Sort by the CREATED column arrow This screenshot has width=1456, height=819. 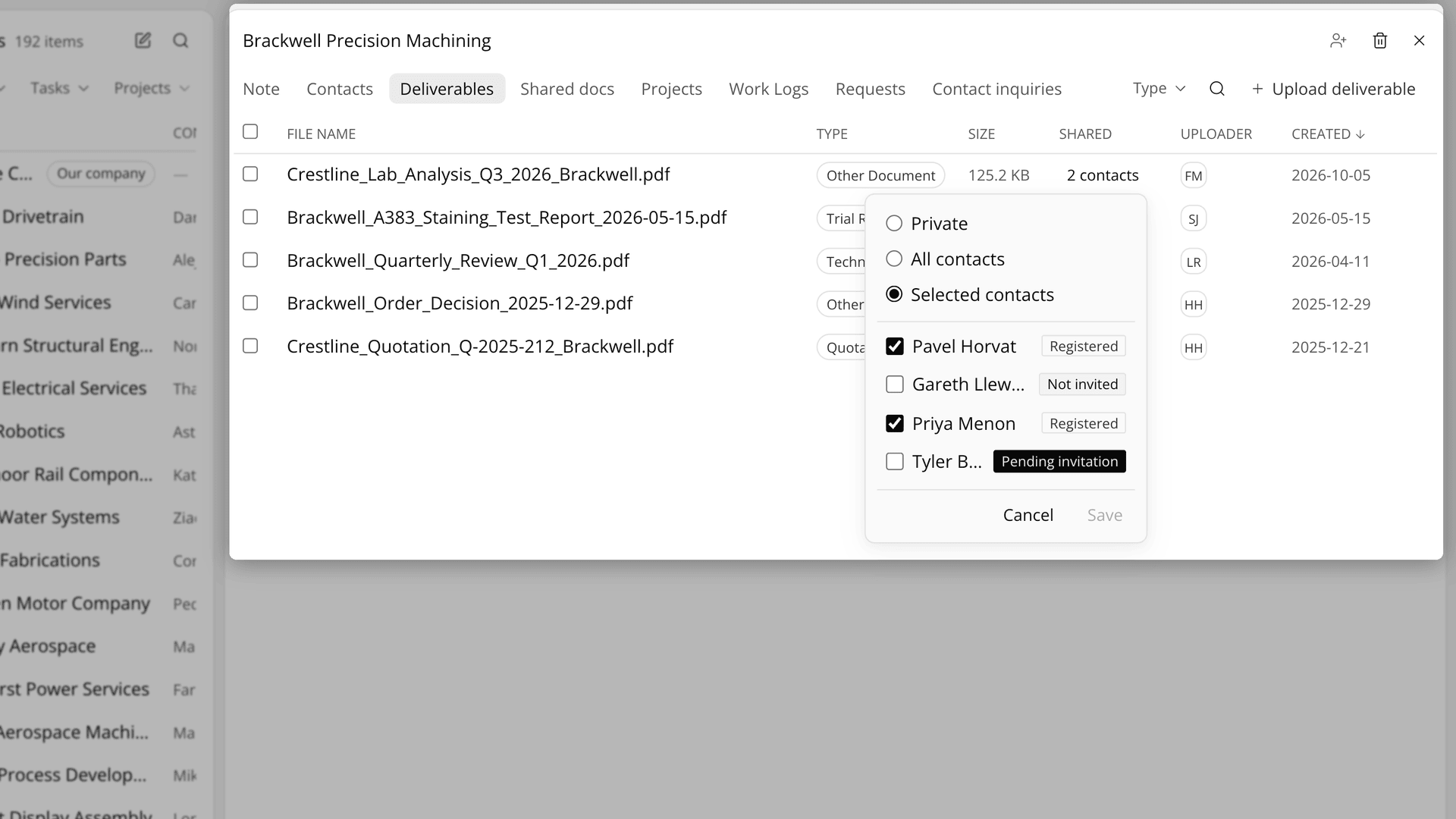tap(1360, 134)
